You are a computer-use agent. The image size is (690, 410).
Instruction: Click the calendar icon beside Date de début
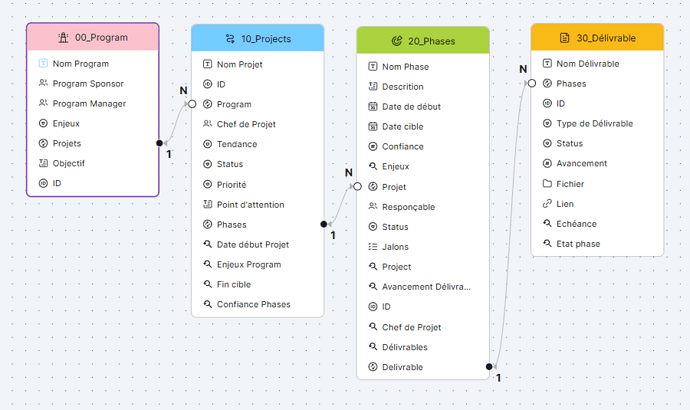click(x=373, y=106)
